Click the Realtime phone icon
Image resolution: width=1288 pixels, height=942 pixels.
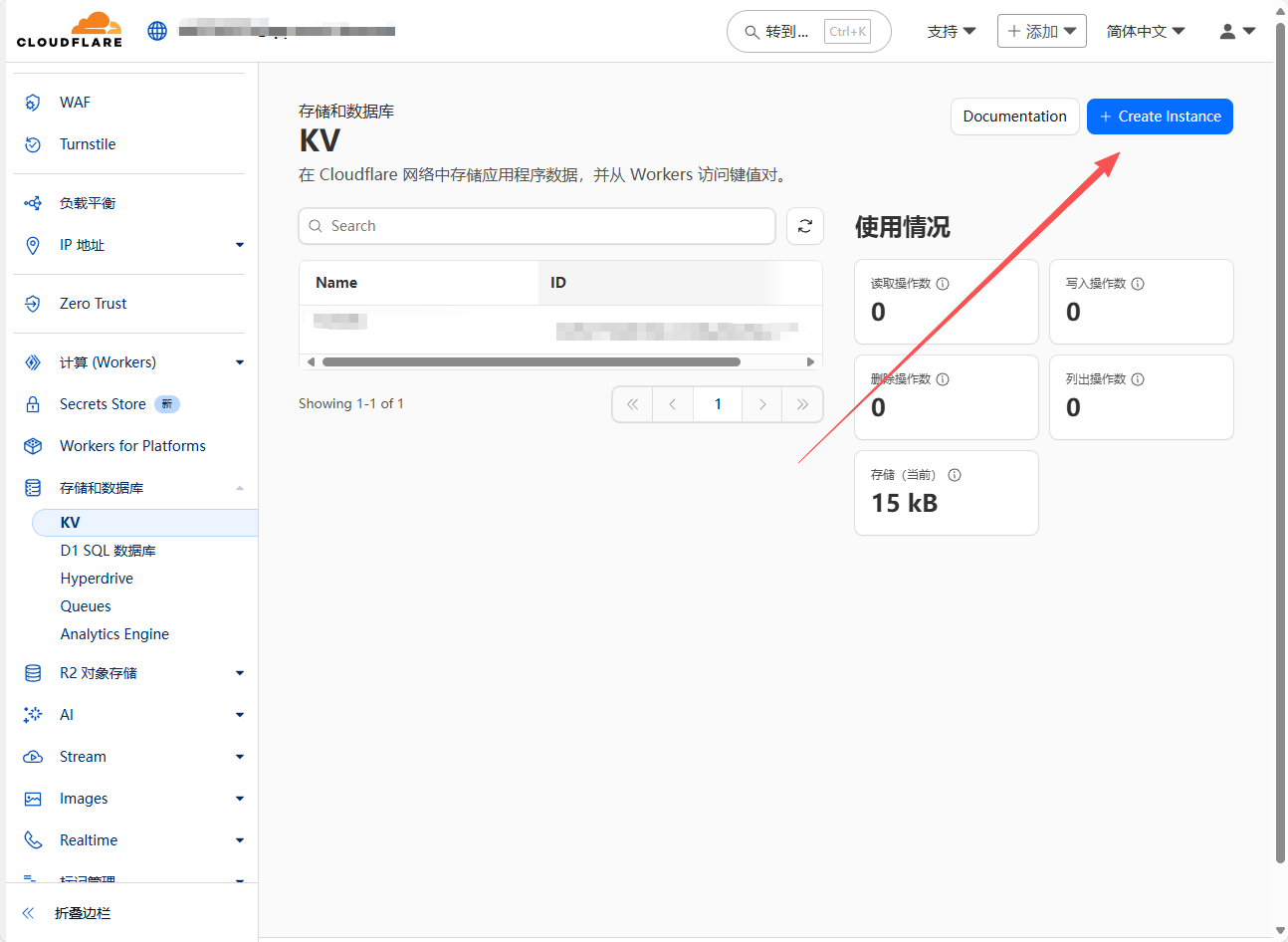pos(33,840)
